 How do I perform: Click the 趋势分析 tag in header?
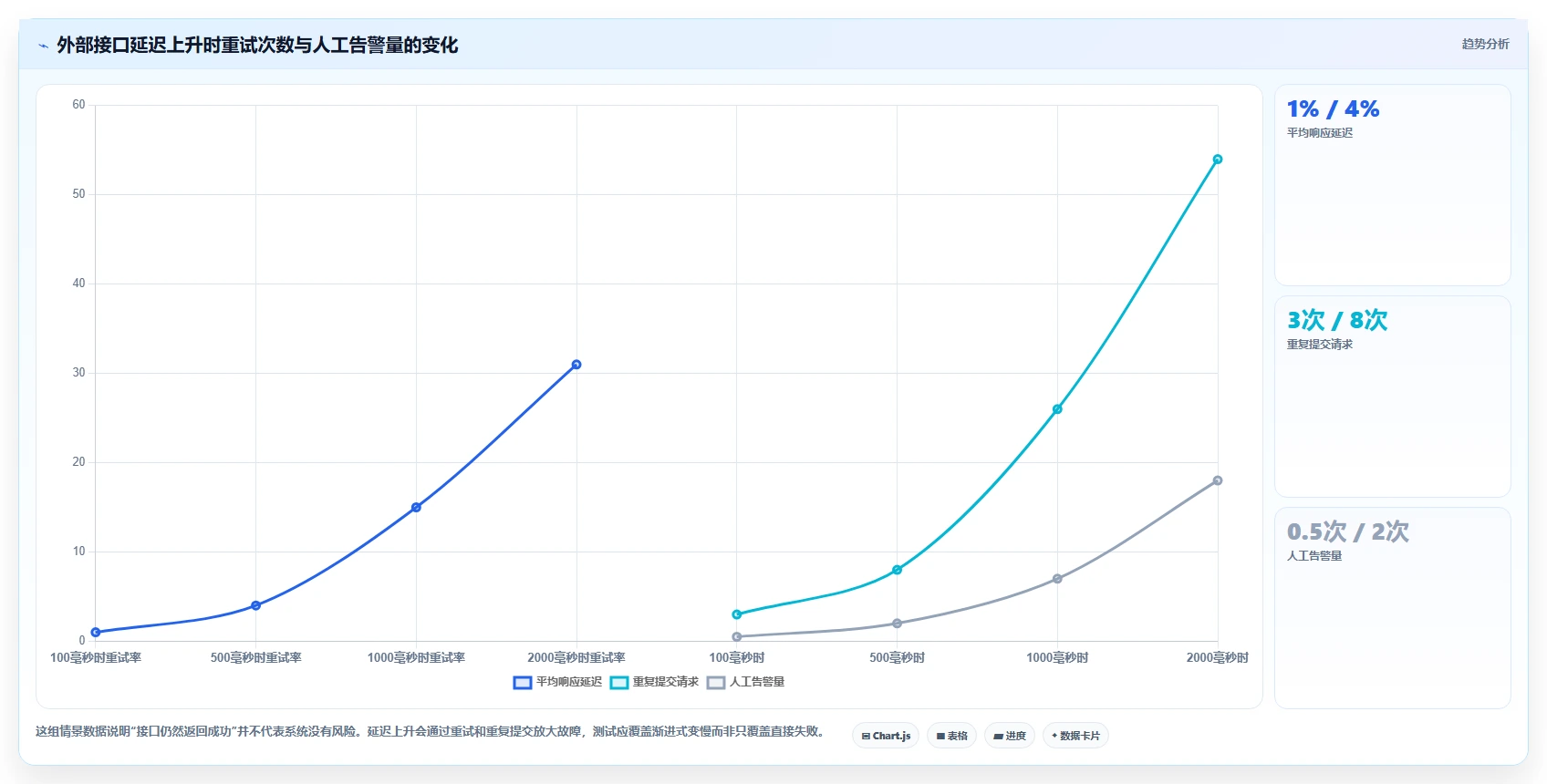tap(1485, 44)
